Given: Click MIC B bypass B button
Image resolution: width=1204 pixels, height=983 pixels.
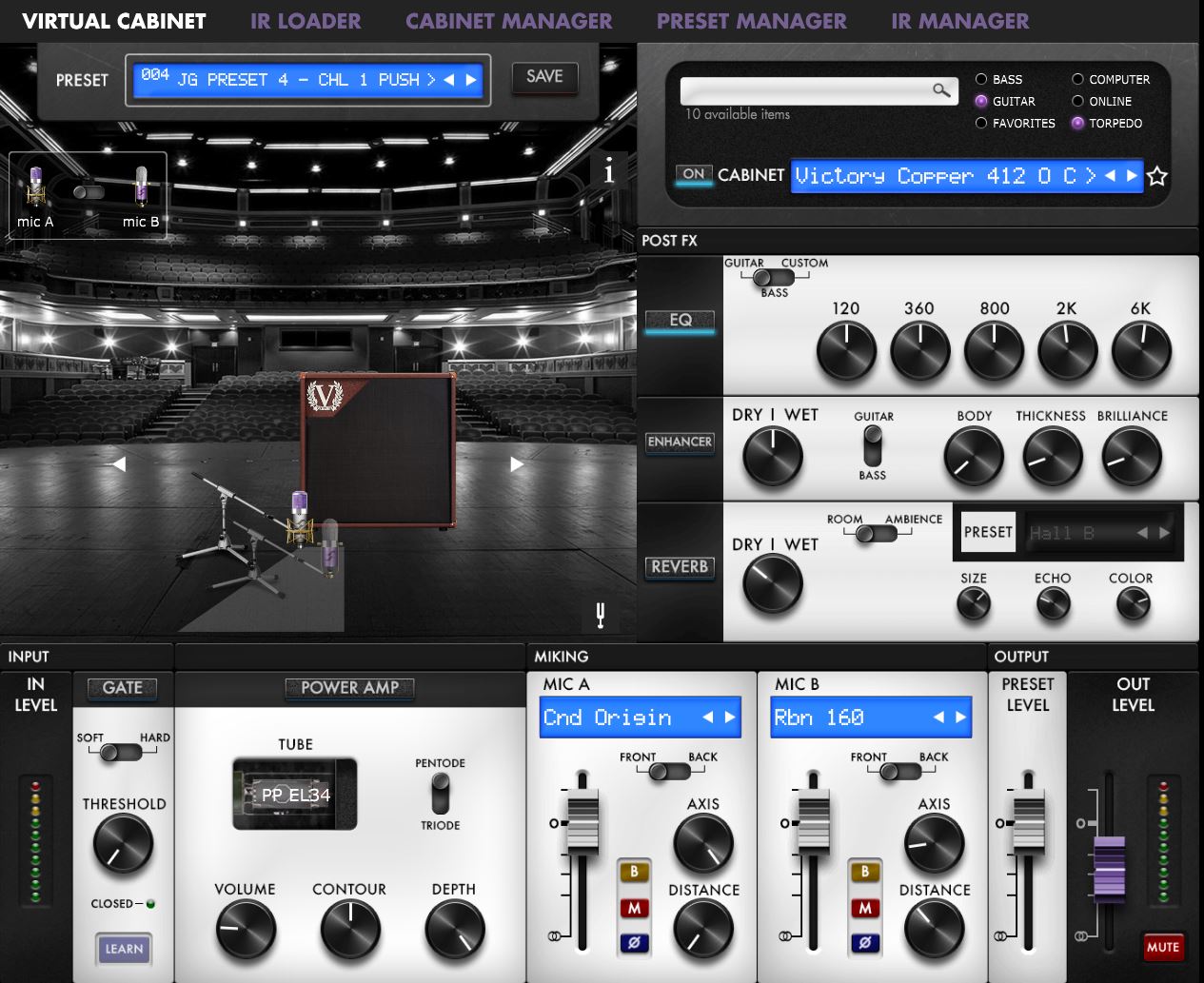Looking at the screenshot, I should click(865, 872).
